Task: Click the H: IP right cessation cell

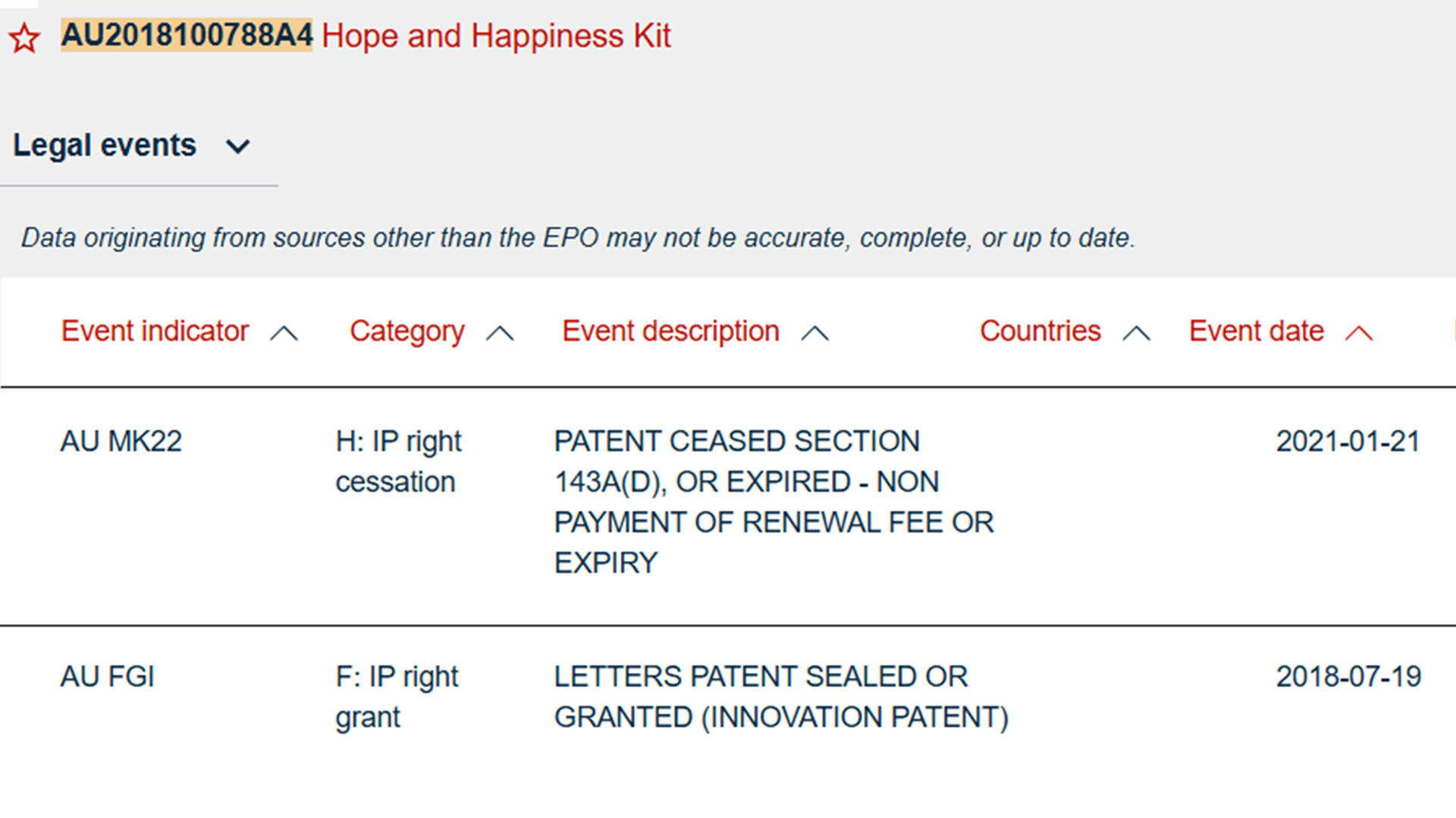Action: pyautogui.click(x=398, y=461)
